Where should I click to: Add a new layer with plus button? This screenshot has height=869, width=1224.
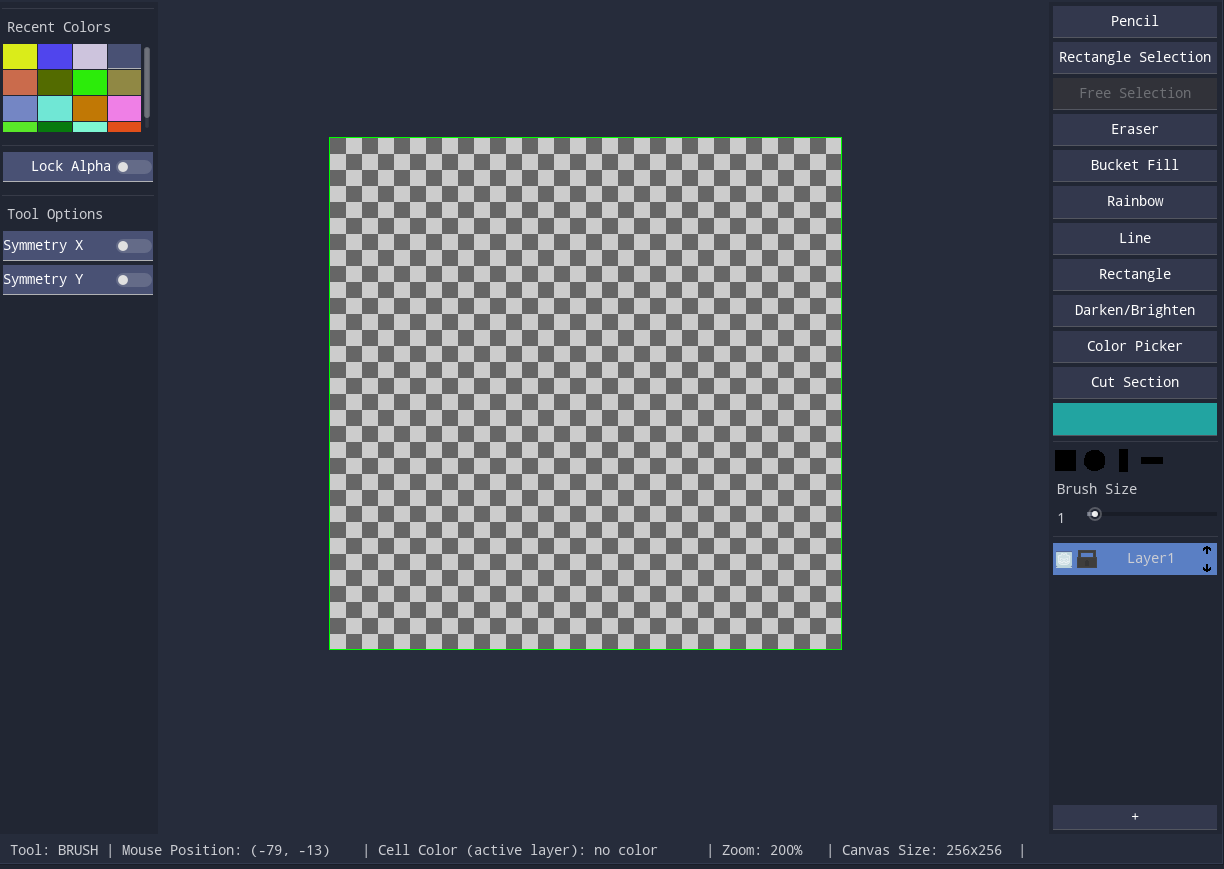click(x=1134, y=817)
